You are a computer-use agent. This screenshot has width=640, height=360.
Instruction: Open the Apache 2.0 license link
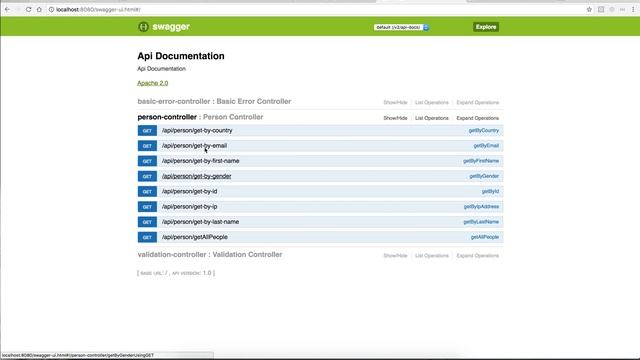click(x=153, y=83)
